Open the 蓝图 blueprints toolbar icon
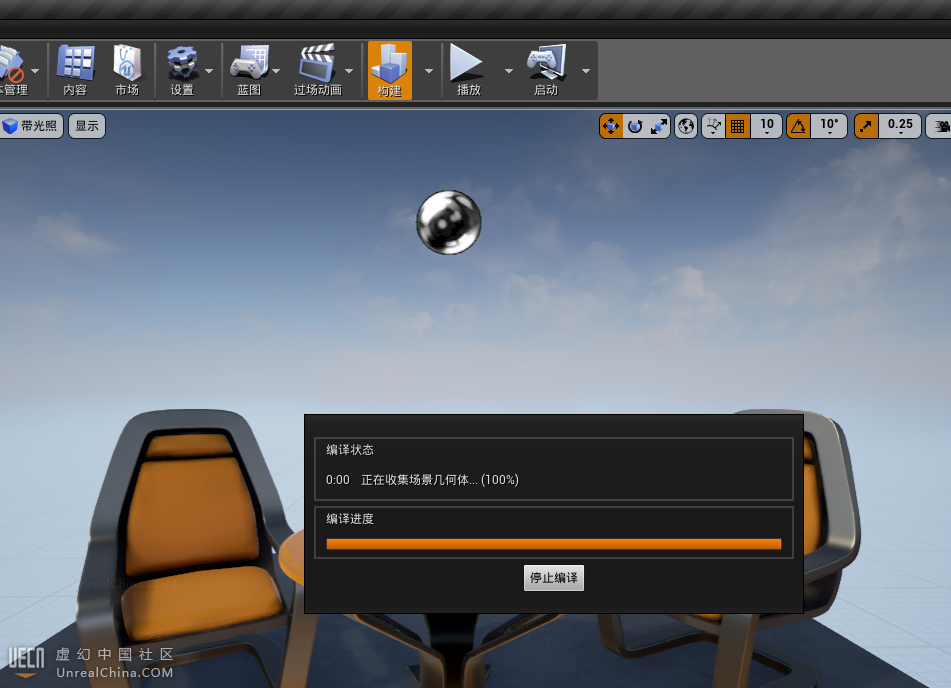 [249, 70]
